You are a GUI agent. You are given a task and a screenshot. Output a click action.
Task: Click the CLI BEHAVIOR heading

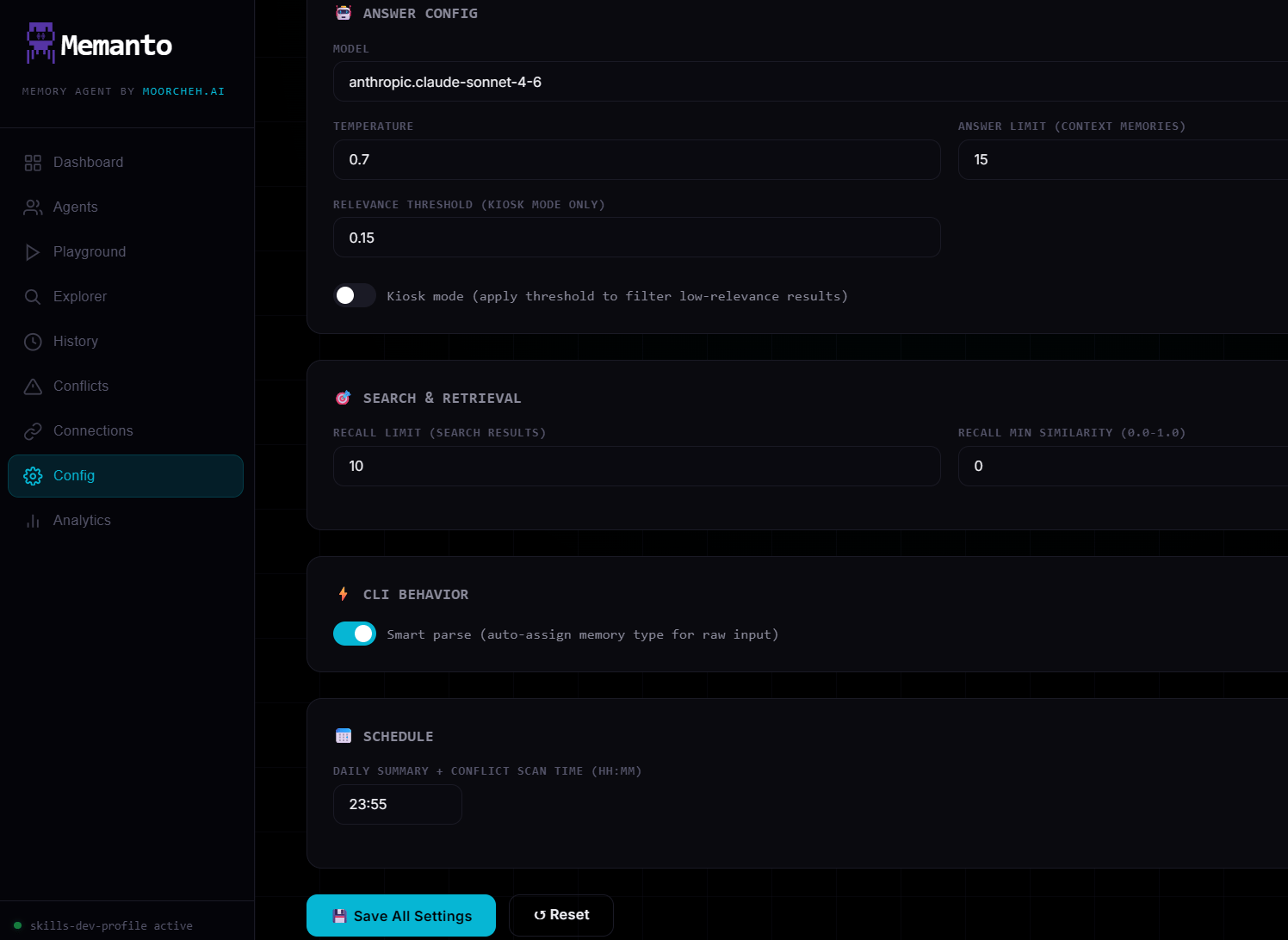[416, 594]
